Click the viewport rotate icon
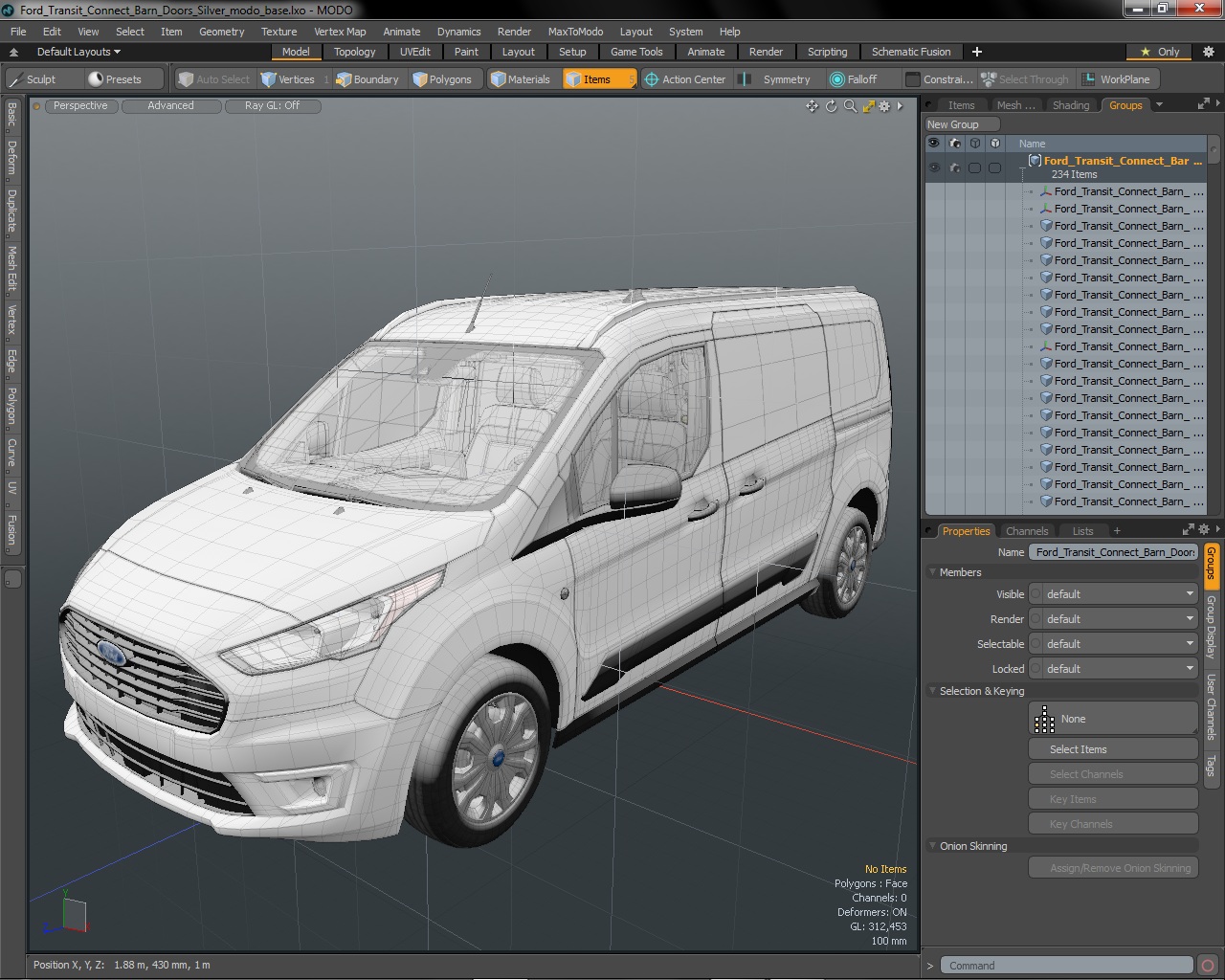1225x980 pixels. pyautogui.click(x=831, y=106)
